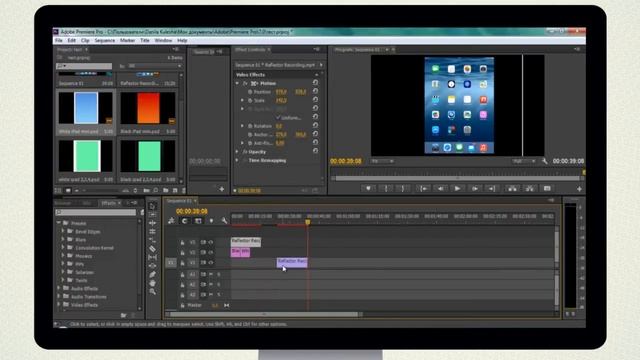Open timeline display settings wrench
The height and width of the screenshot is (360, 640).
(x=224, y=221)
